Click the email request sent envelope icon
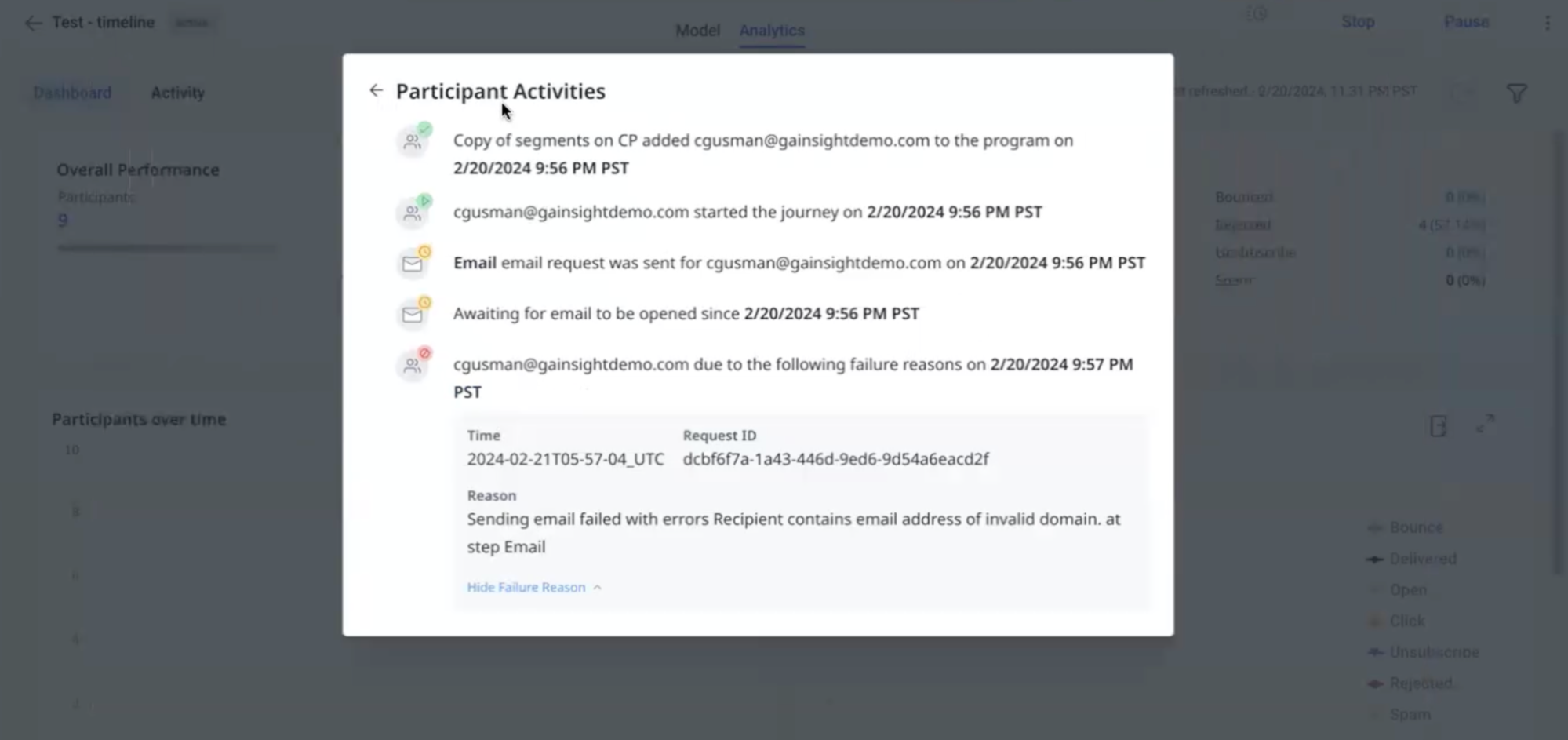The image size is (1568, 740). pos(413,264)
